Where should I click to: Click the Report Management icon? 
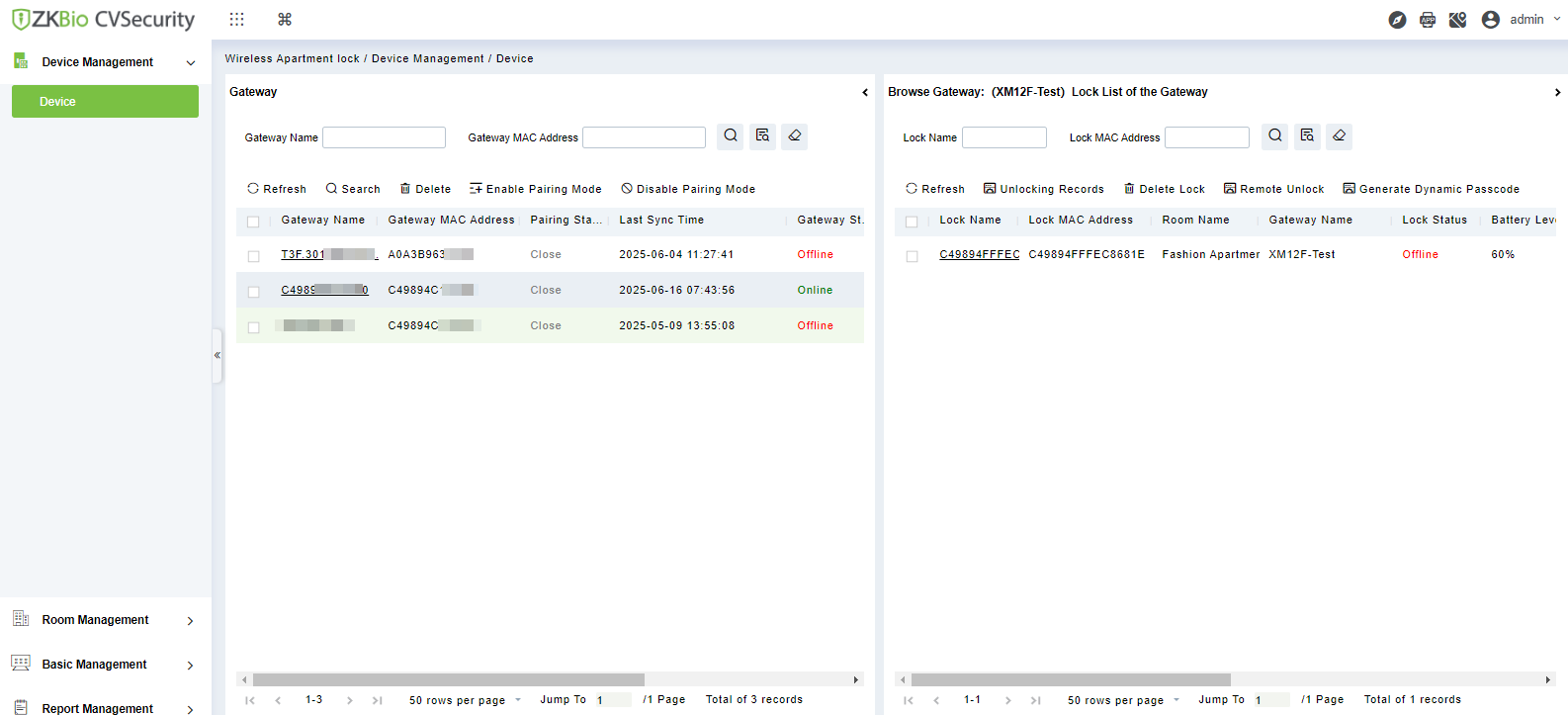coord(21,706)
